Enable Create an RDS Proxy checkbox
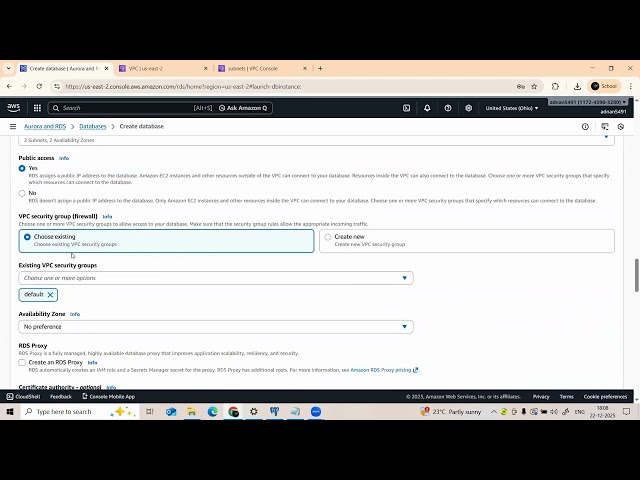This screenshot has height=480, width=640. click(x=22, y=362)
